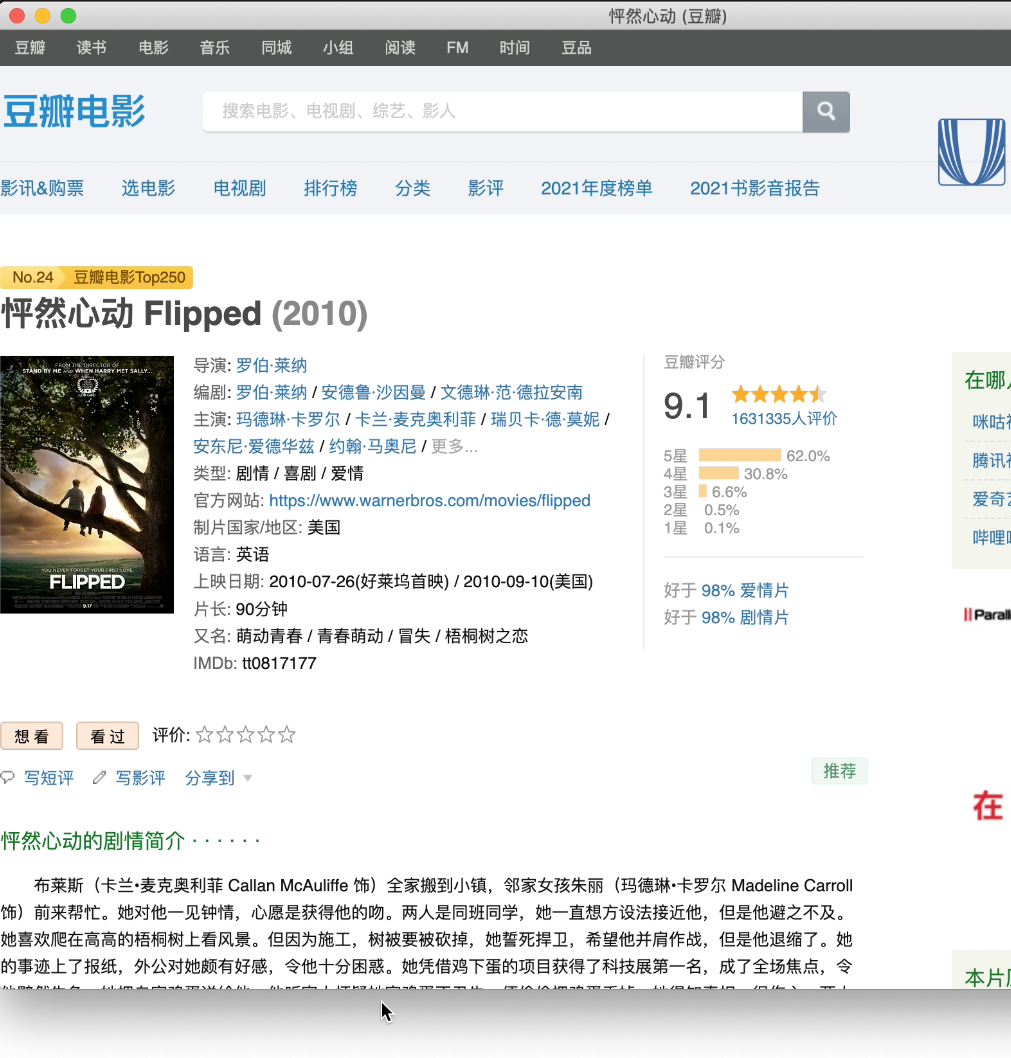Go to 电视剧 tab

[240, 188]
